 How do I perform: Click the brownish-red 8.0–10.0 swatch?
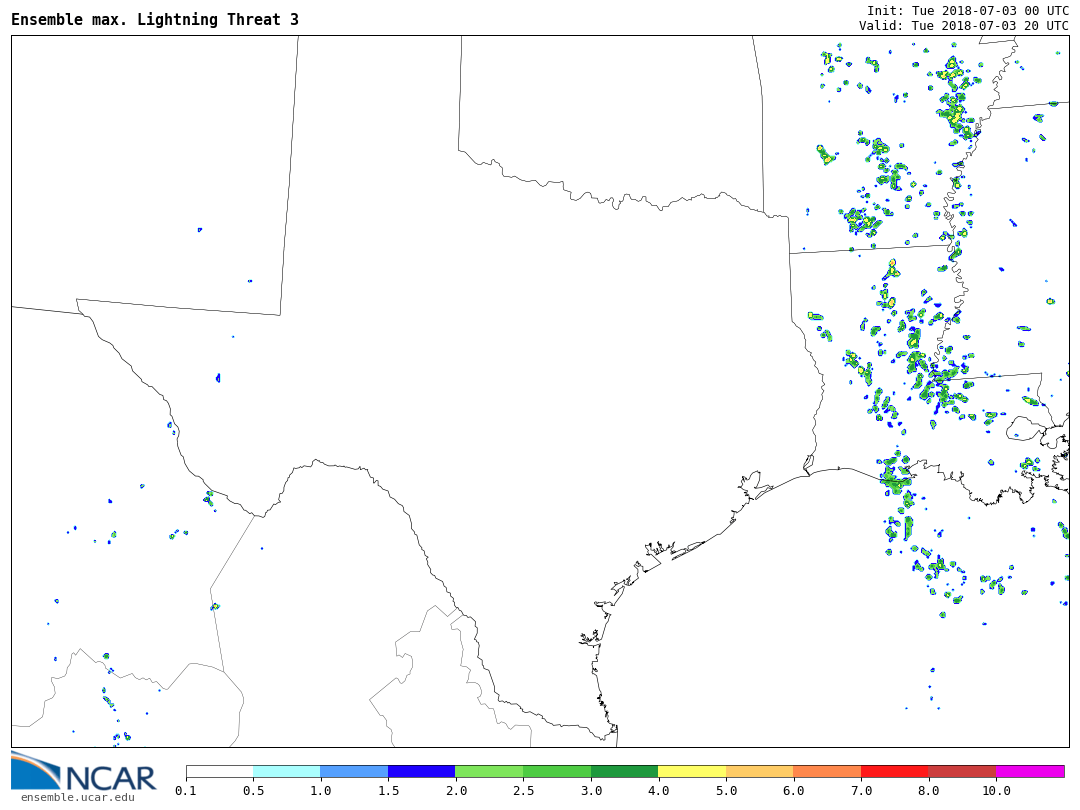tap(962, 772)
